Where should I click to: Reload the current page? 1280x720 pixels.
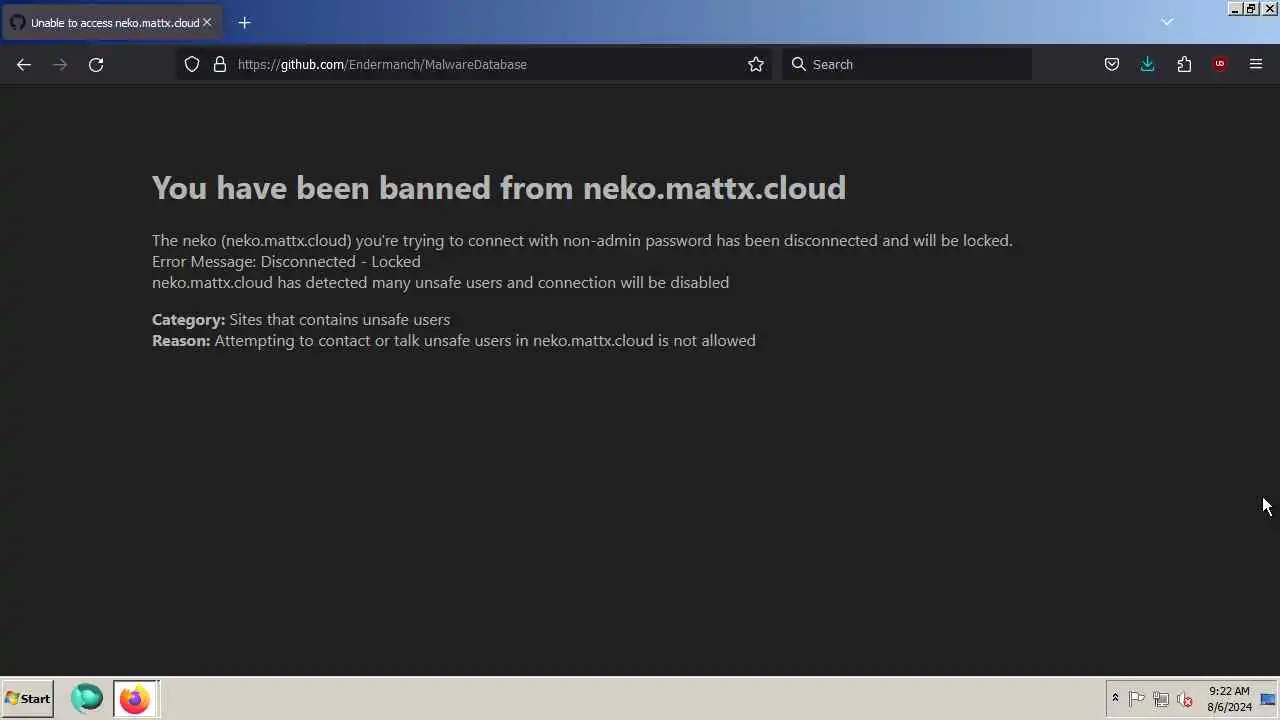[96, 64]
